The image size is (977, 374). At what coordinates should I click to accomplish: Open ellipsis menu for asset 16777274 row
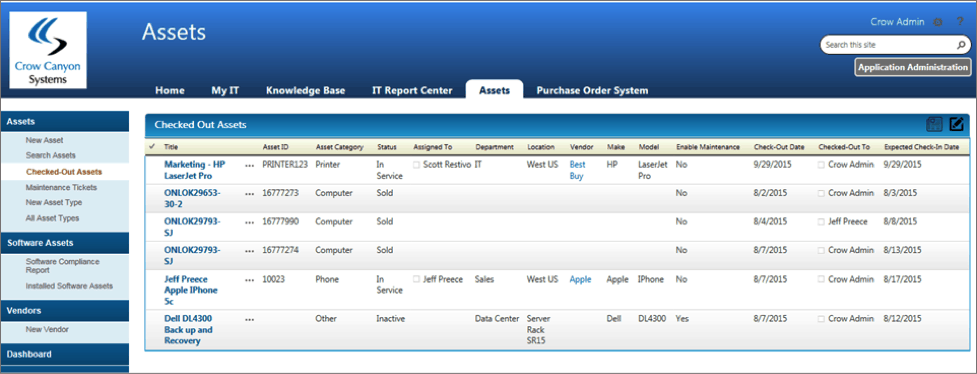tap(250, 251)
